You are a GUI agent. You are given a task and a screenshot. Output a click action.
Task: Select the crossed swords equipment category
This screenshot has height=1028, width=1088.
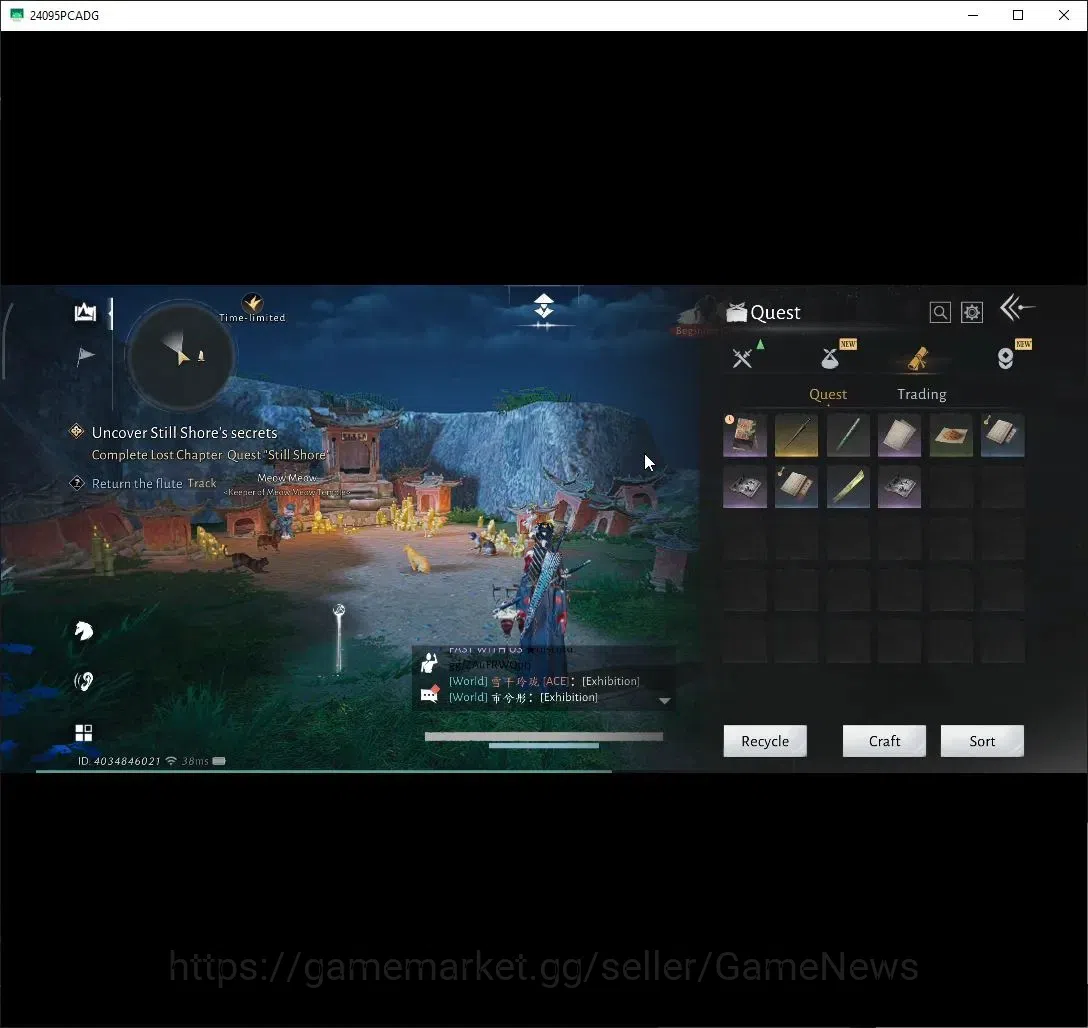743,358
